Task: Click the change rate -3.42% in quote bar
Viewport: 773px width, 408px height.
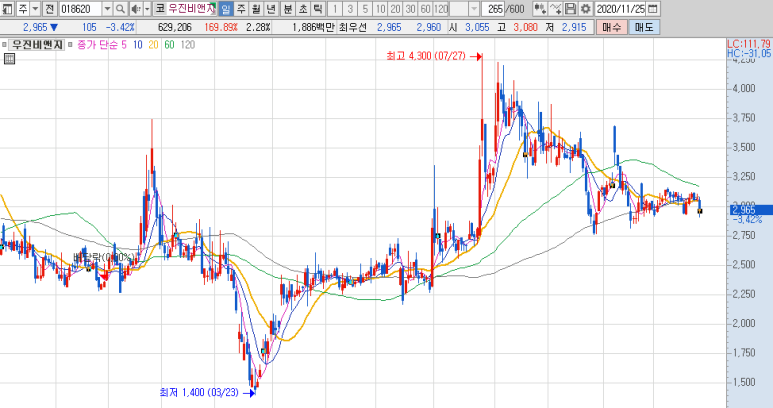Action: point(120,28)
